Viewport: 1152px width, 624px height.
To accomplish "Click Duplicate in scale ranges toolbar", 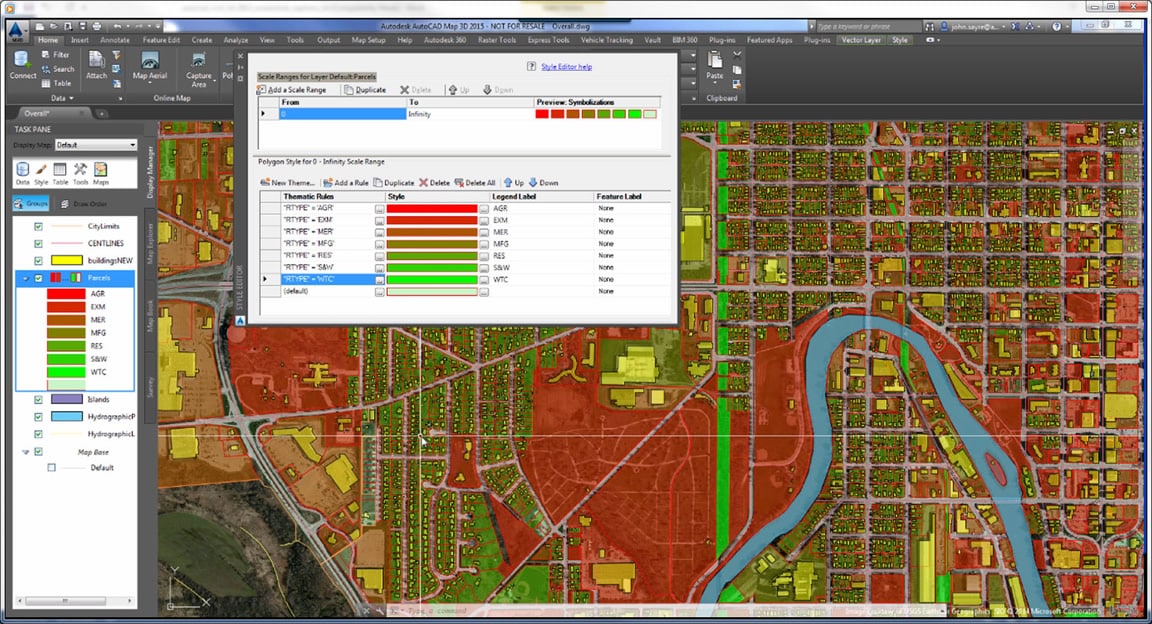I will [365, 90].
